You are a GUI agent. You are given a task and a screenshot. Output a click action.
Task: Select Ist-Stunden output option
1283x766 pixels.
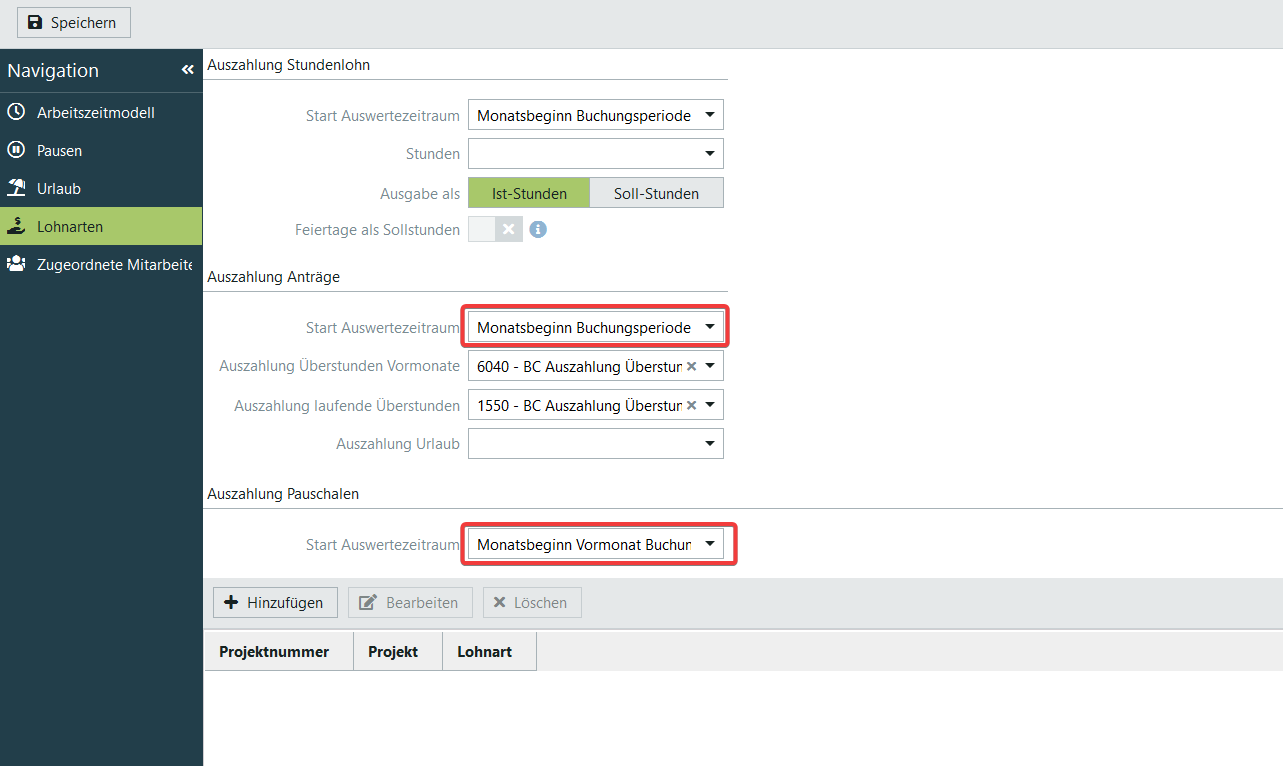click(x=529, y=193)
